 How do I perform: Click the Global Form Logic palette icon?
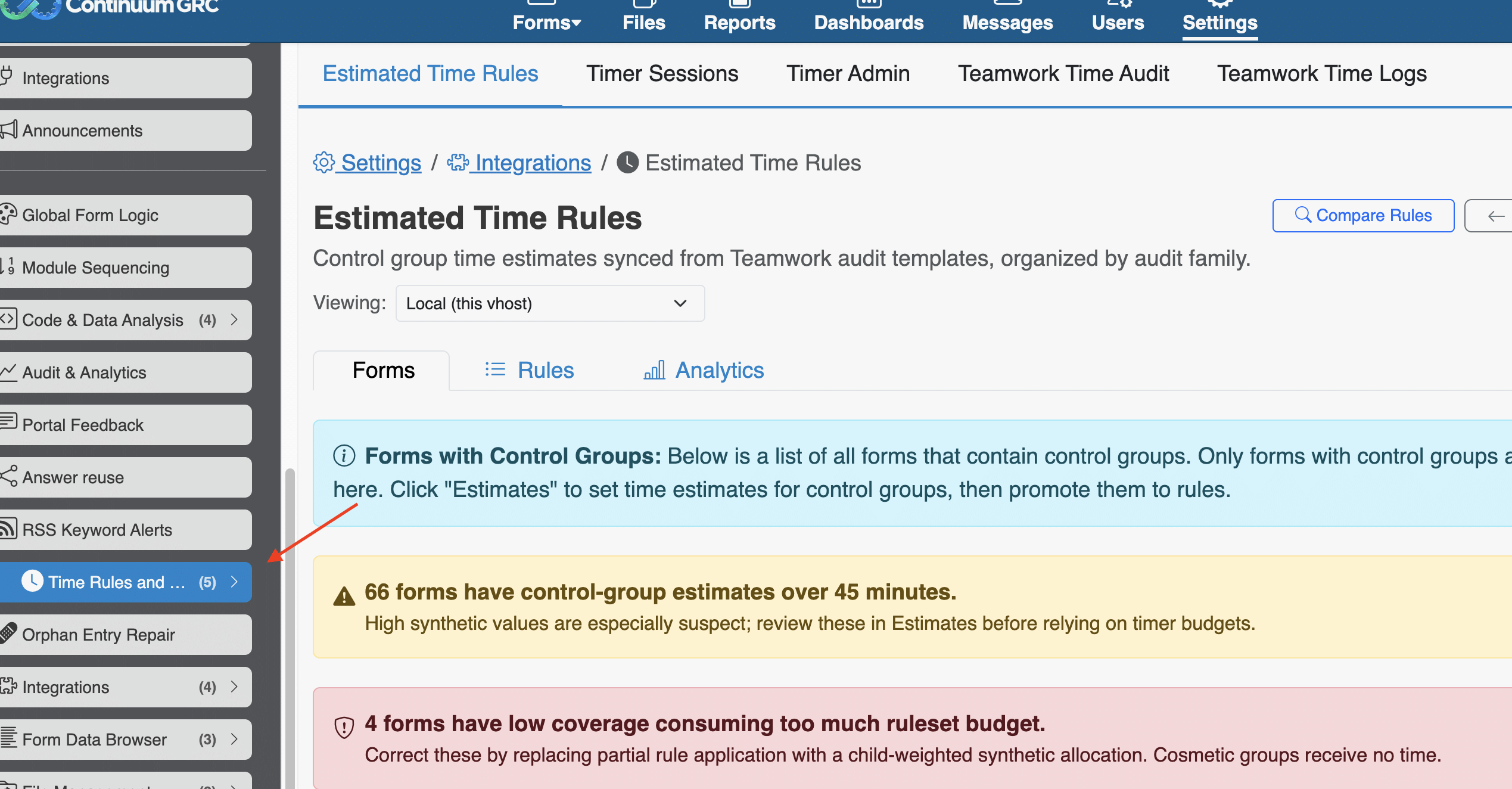tap(8, 215)
